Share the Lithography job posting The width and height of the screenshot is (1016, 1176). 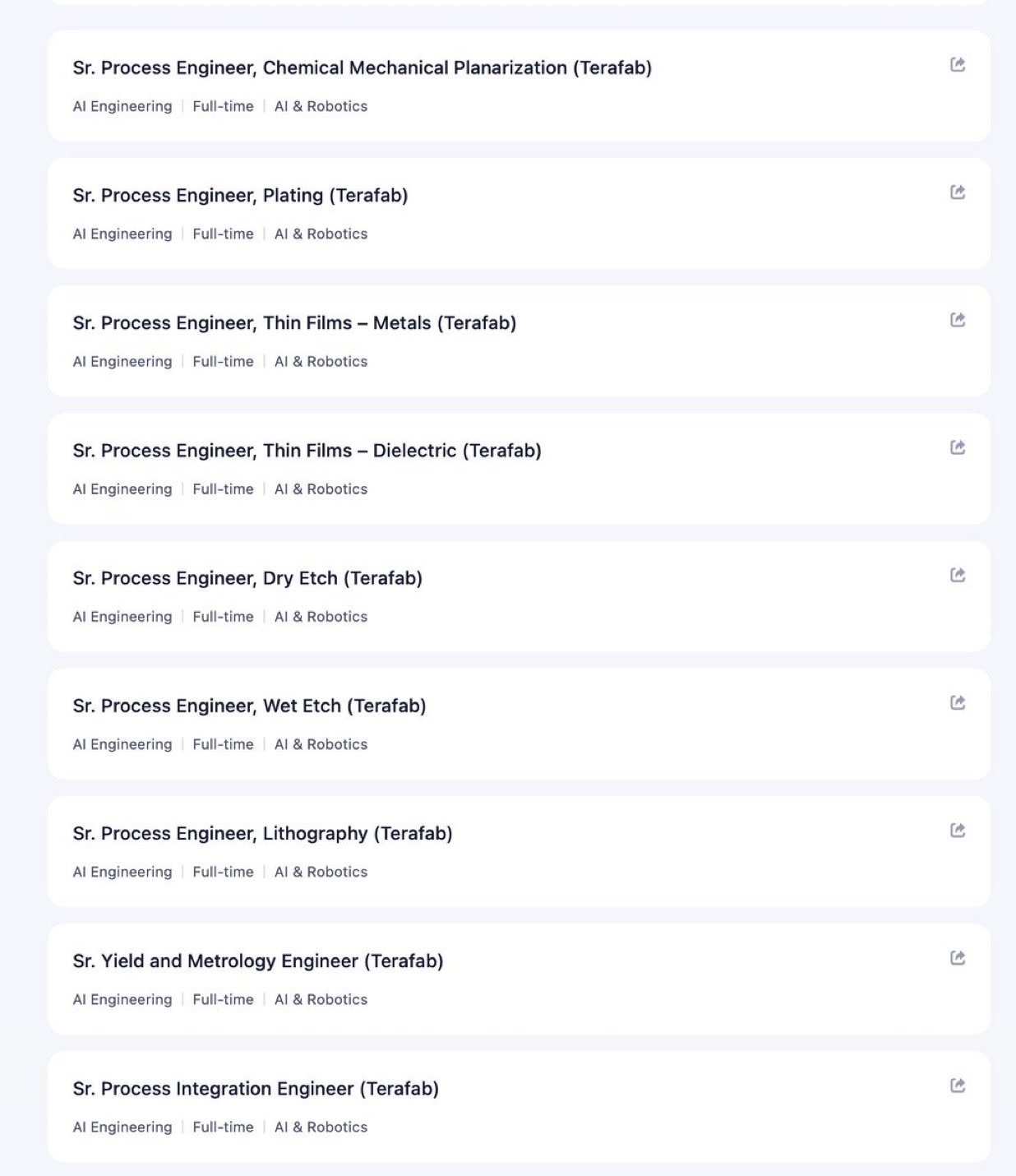(x=958, y=830)
